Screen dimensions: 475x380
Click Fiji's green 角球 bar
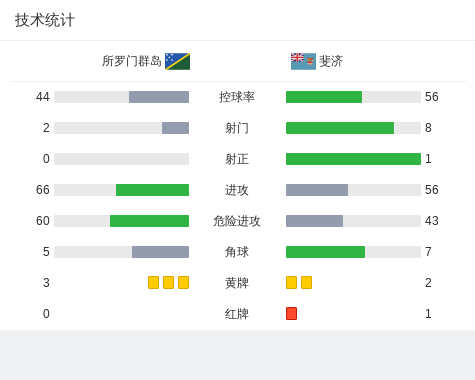[x=325, y=252]
